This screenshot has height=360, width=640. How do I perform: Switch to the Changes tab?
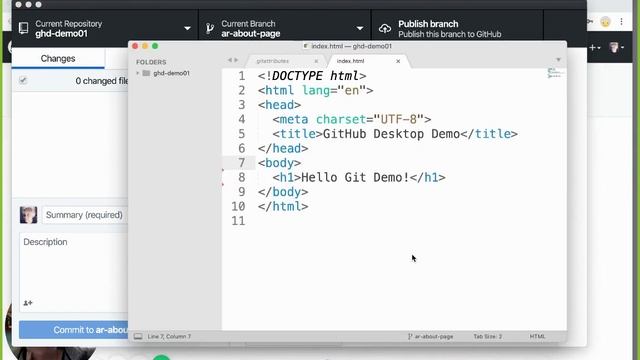[x=58, y=58]
